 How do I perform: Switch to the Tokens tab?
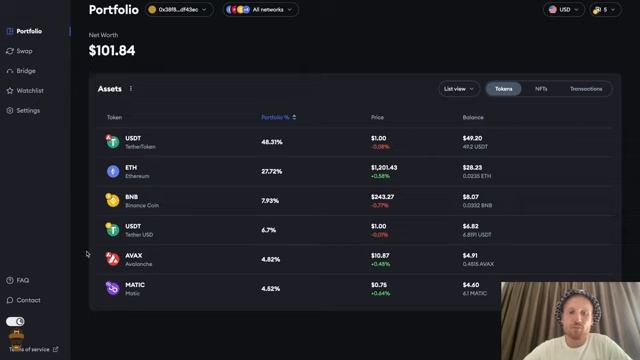click(x=503, y=89)
